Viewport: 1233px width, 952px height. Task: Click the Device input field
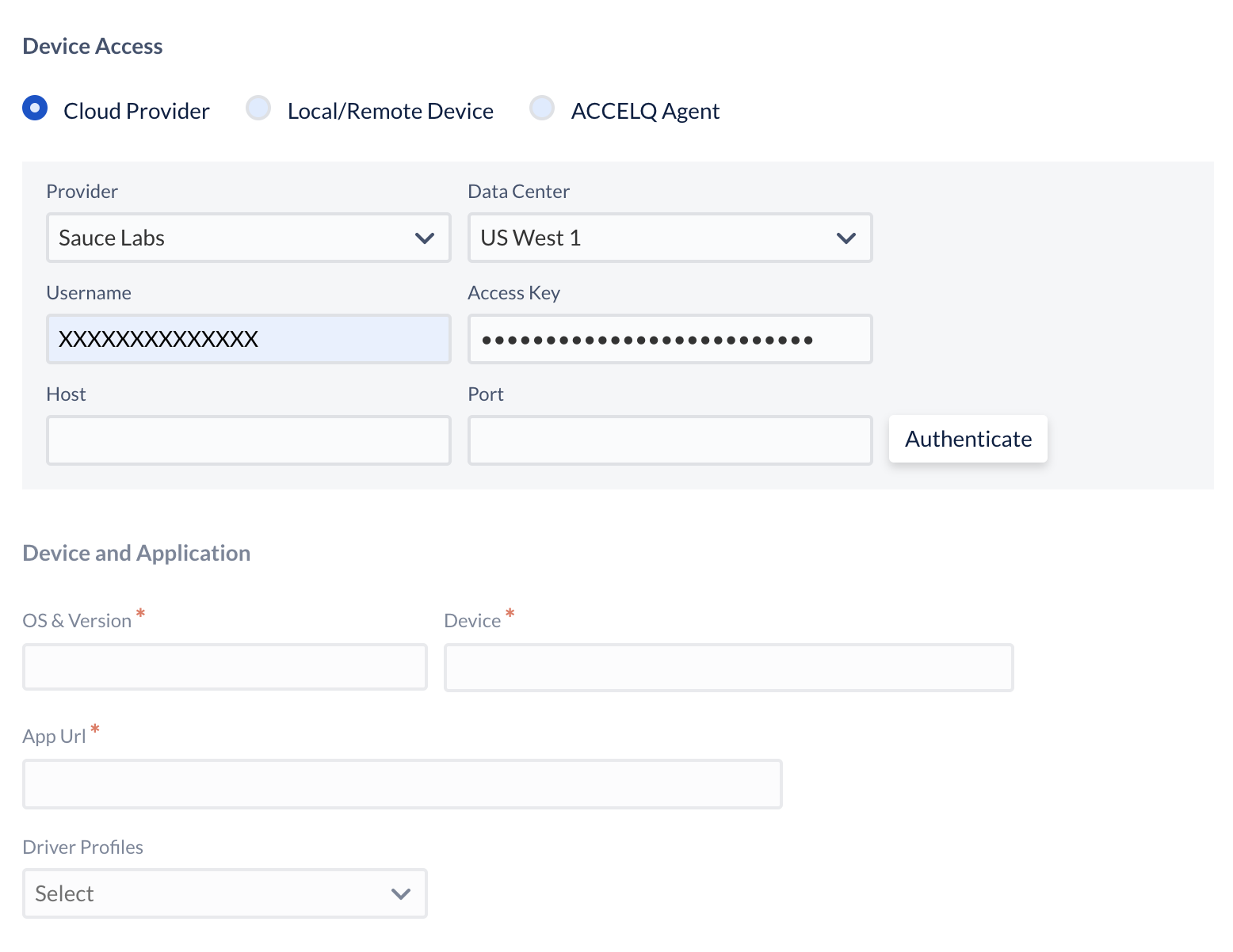click(x=729, y=668)
